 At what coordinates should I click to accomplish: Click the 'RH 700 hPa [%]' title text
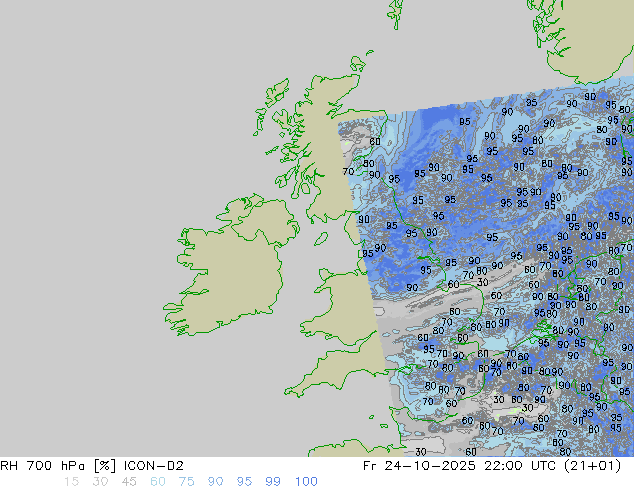pyautogui.click(x=59, y=466)
